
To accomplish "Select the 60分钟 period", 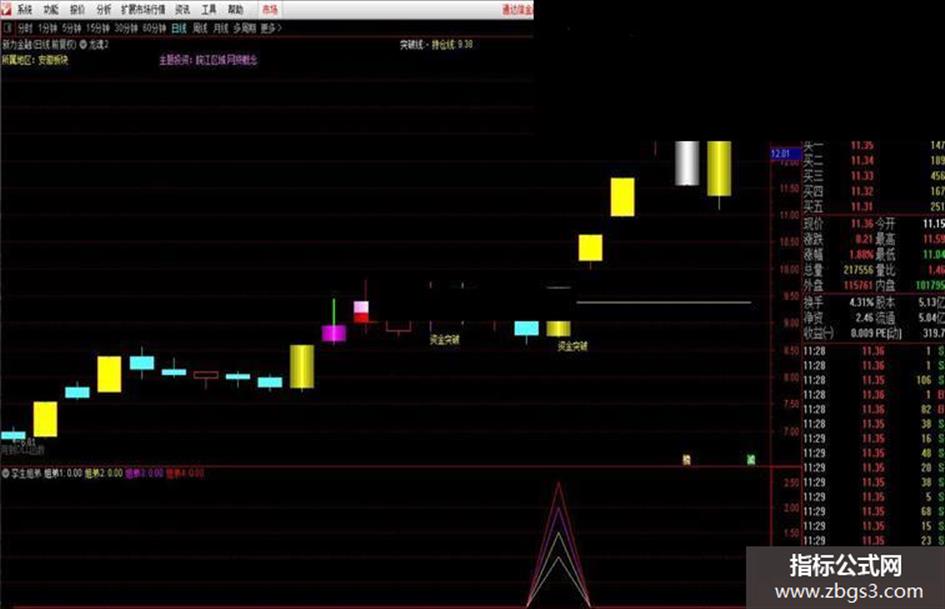I will (x=154, y=28).
